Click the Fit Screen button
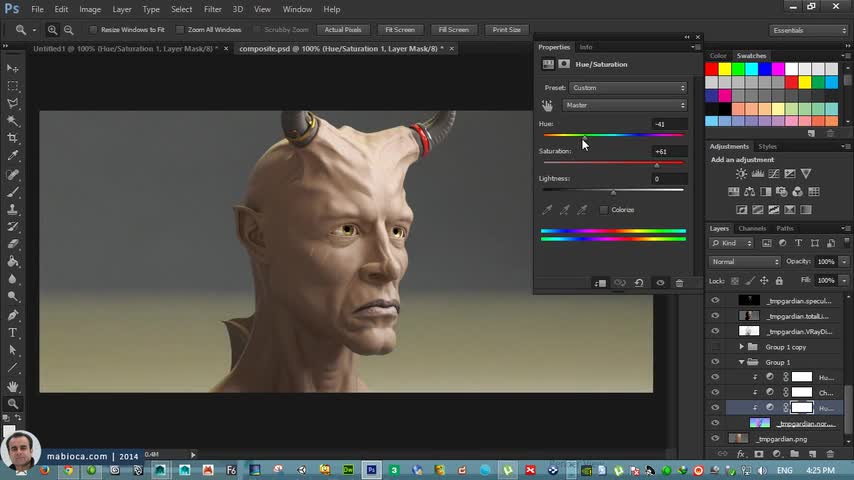Screen dimensions: 854x480 (x=399, y=30)
